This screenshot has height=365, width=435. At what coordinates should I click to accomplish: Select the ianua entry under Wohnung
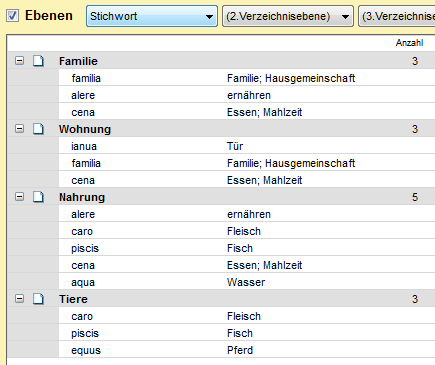pyautogui.click(x=247, y=146)
